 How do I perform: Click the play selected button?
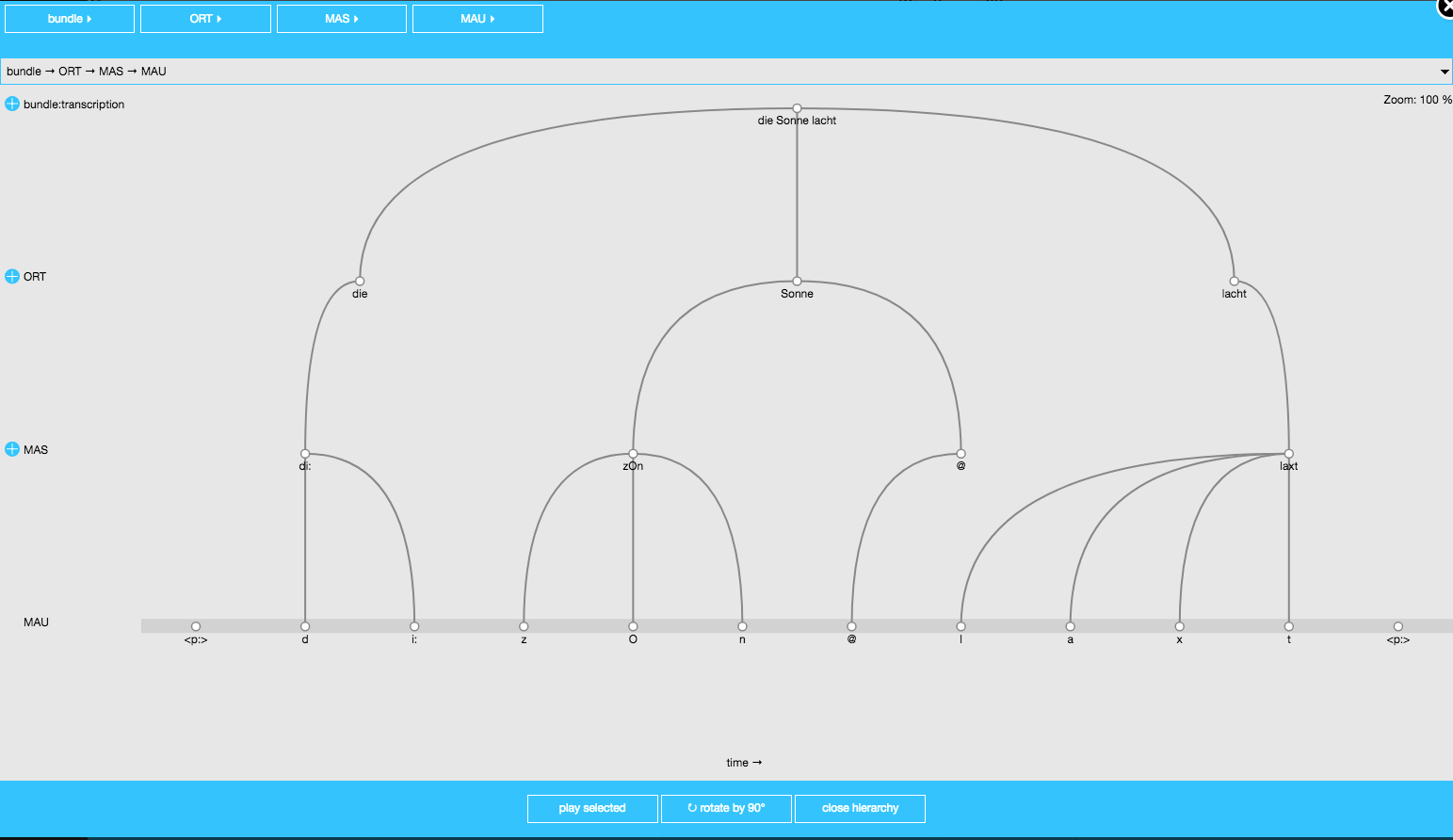592,808
